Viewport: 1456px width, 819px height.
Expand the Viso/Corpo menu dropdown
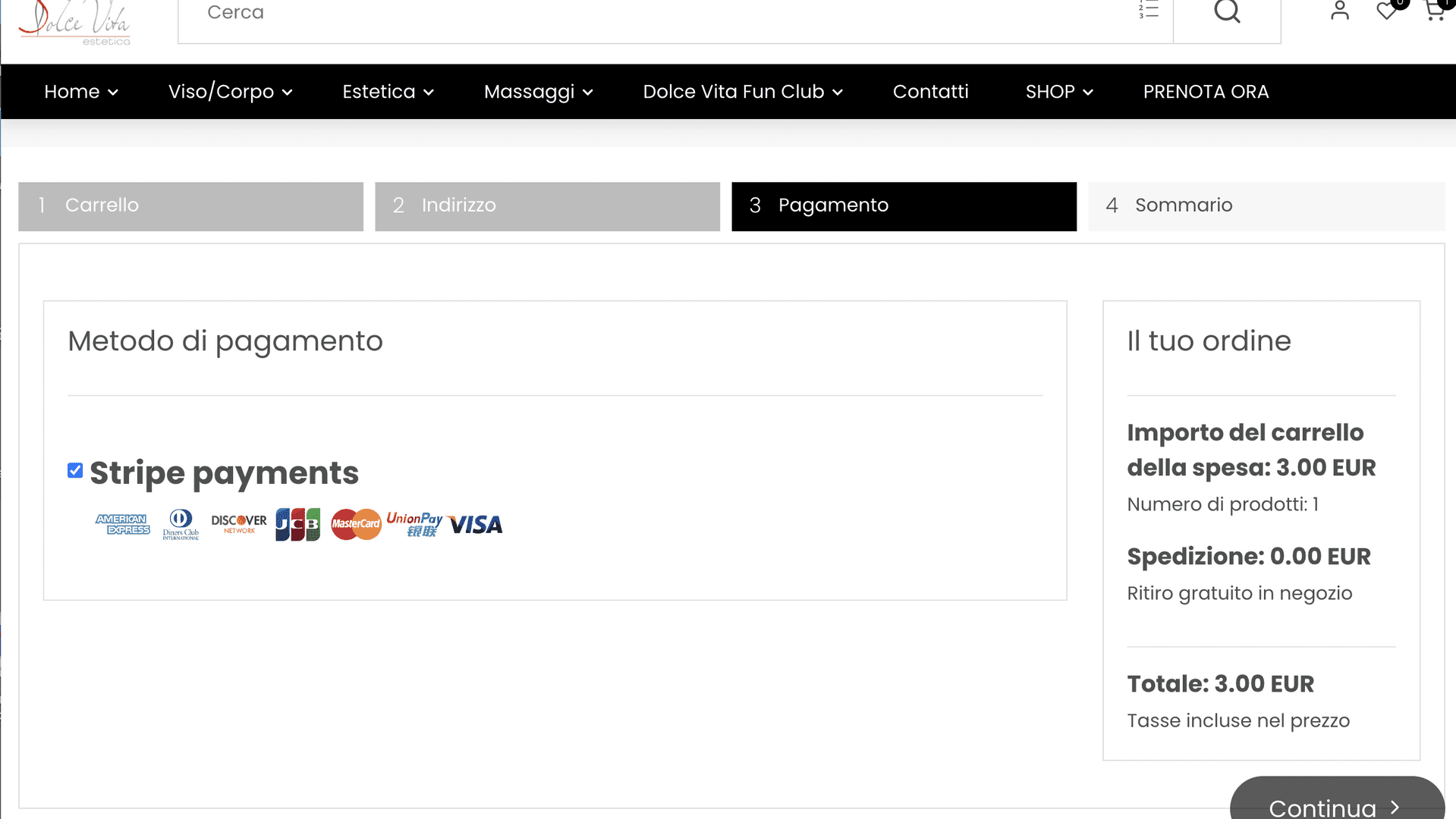click(x=231, y=92)
